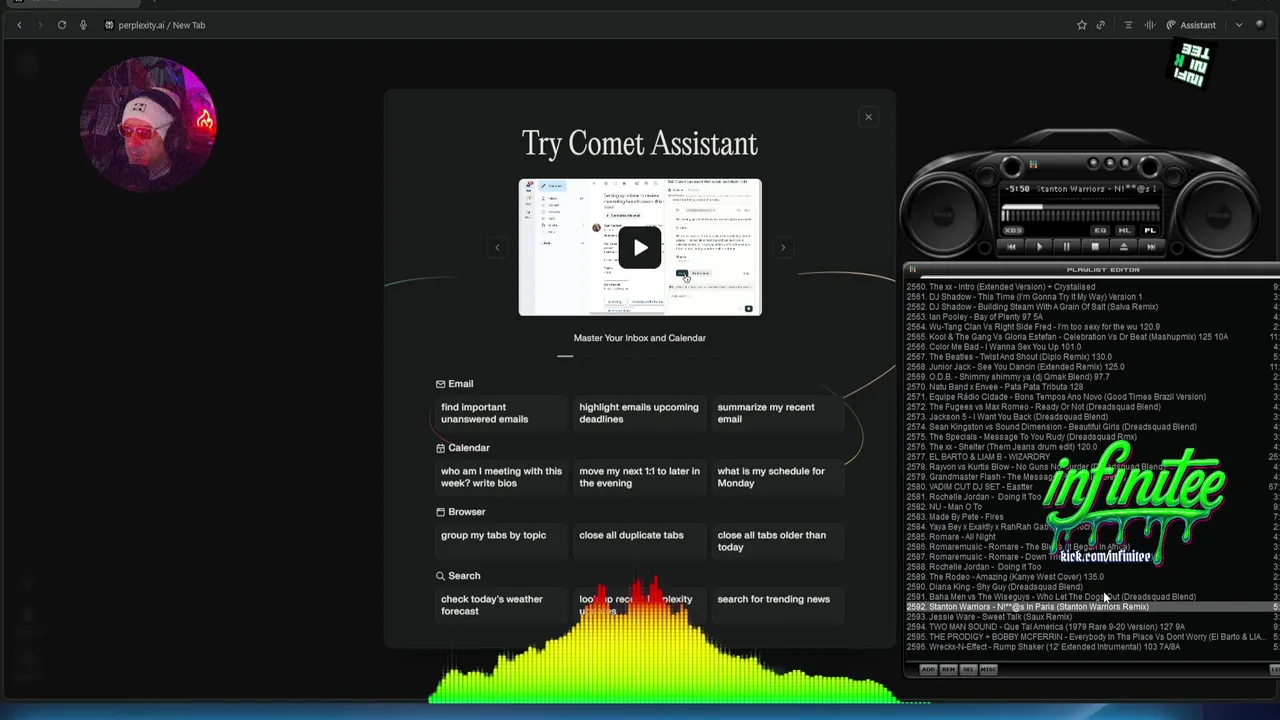Choose 'summarize my recent email' suggestion

pyautogui.click(x=777, y=413)
